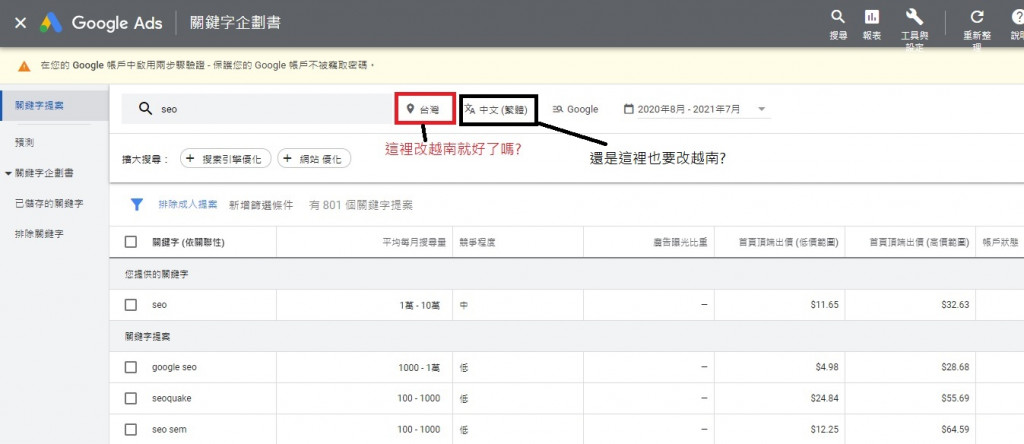Image resolution: width=1024 pixels, height=444 pixels.
Task: Click low bid value $11.65
Action: pos(826,305)
